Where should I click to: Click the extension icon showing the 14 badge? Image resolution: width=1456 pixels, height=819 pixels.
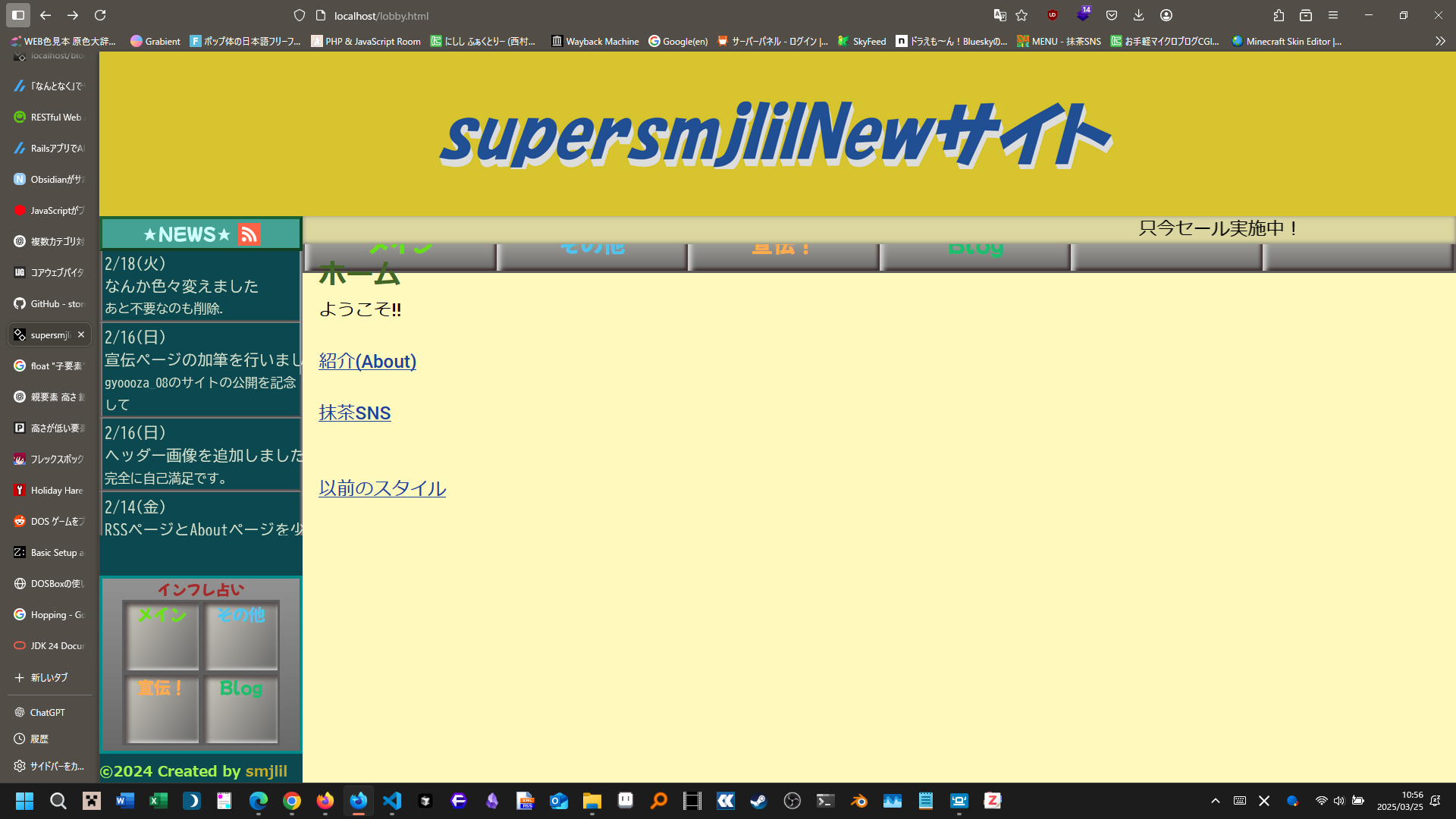[x=1083, y=15]
